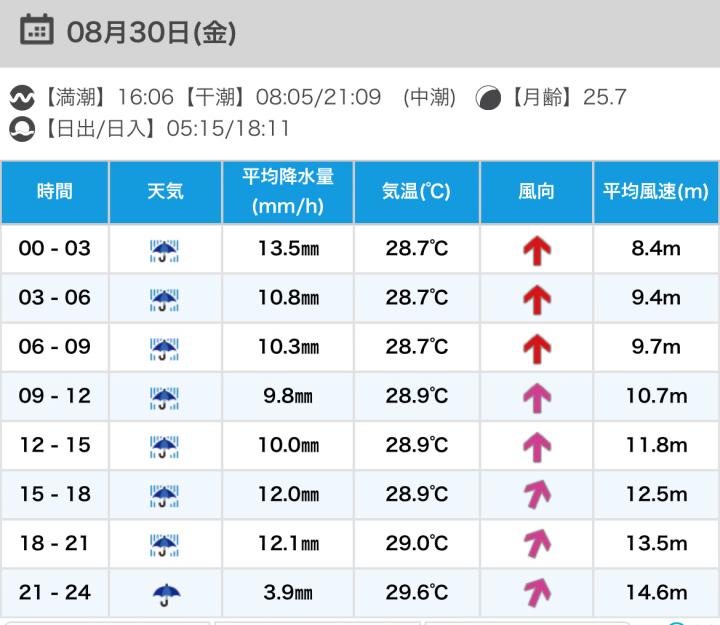
Task: Click the heavy rain icon for 00 - 03
Action: (x=165, y=250)
